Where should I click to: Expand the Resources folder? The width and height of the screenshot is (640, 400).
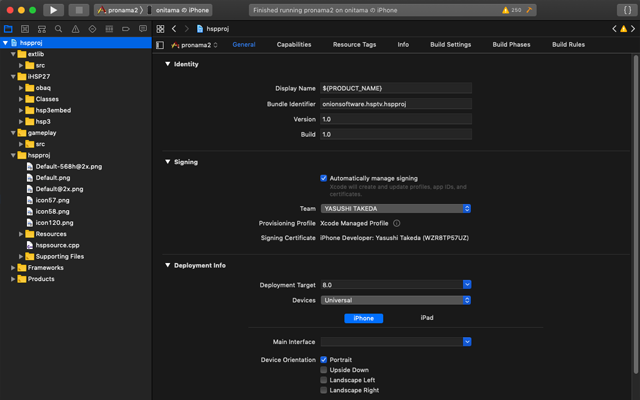(21, 234)
